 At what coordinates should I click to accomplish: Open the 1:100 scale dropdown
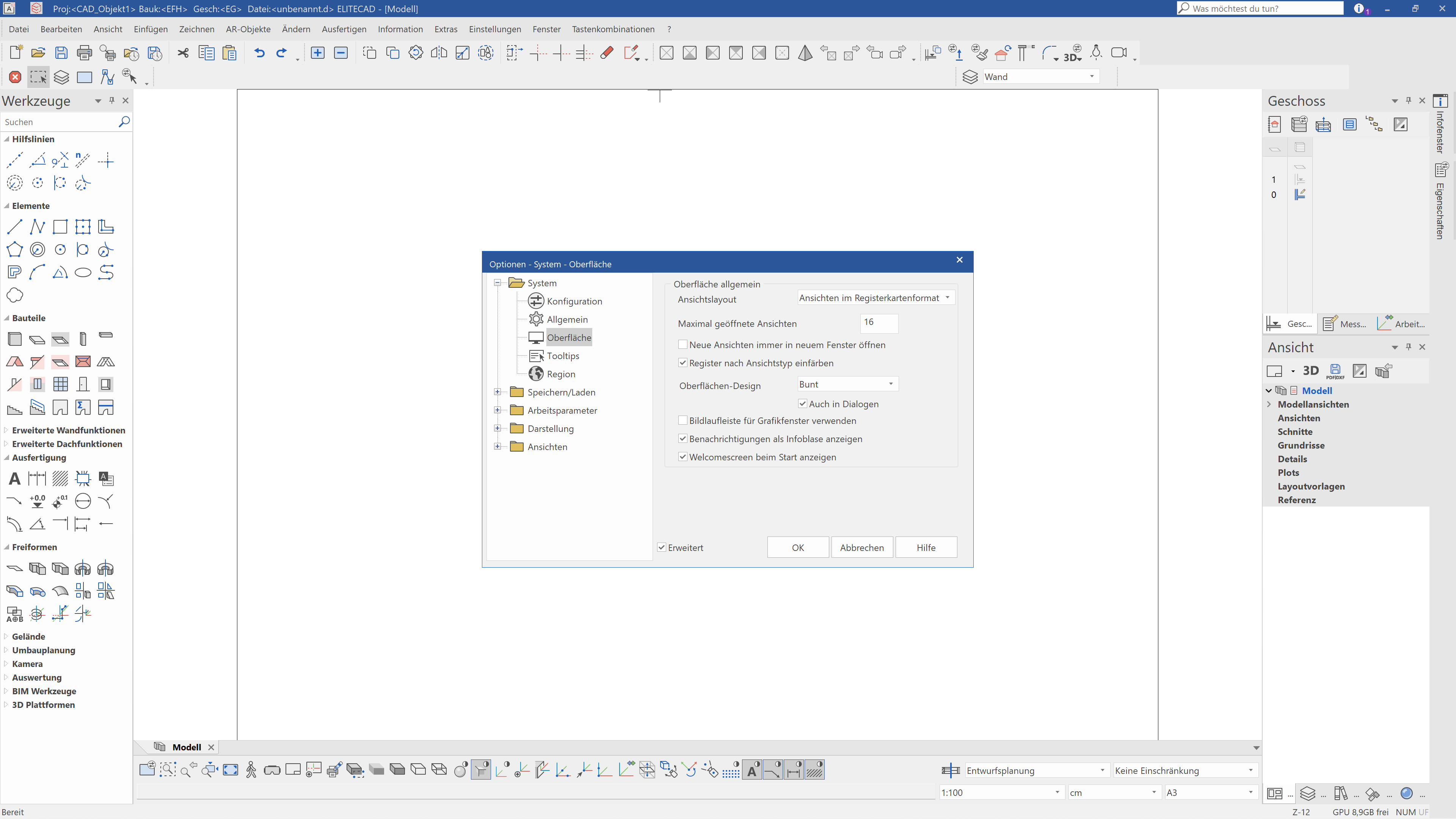1001,792
